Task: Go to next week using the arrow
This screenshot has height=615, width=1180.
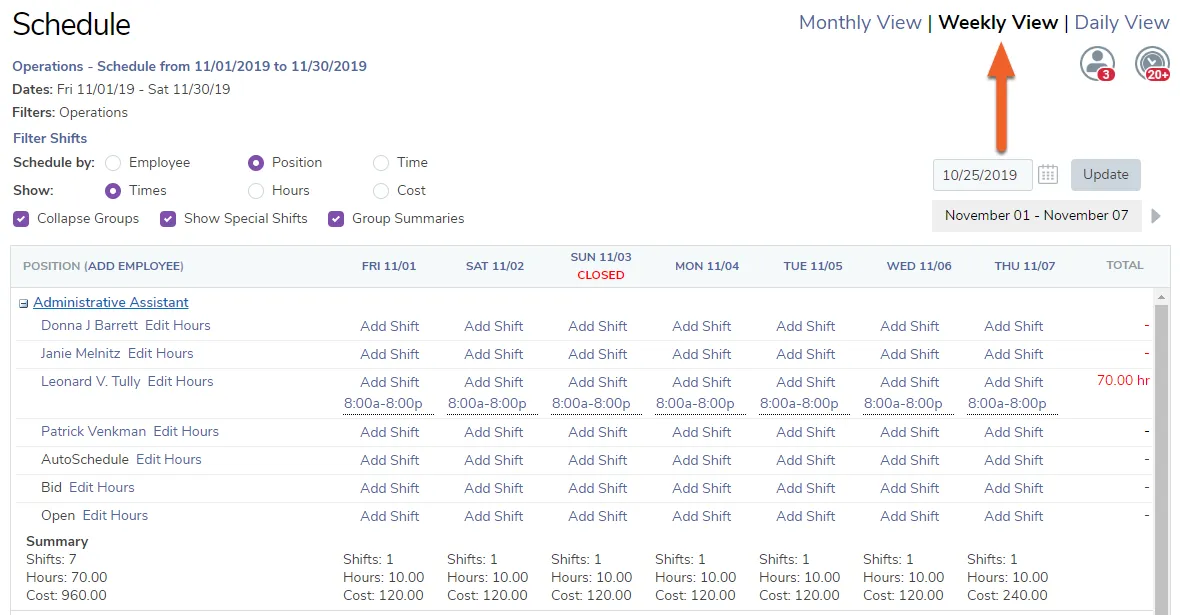Action: click(x=1156, y=217)
